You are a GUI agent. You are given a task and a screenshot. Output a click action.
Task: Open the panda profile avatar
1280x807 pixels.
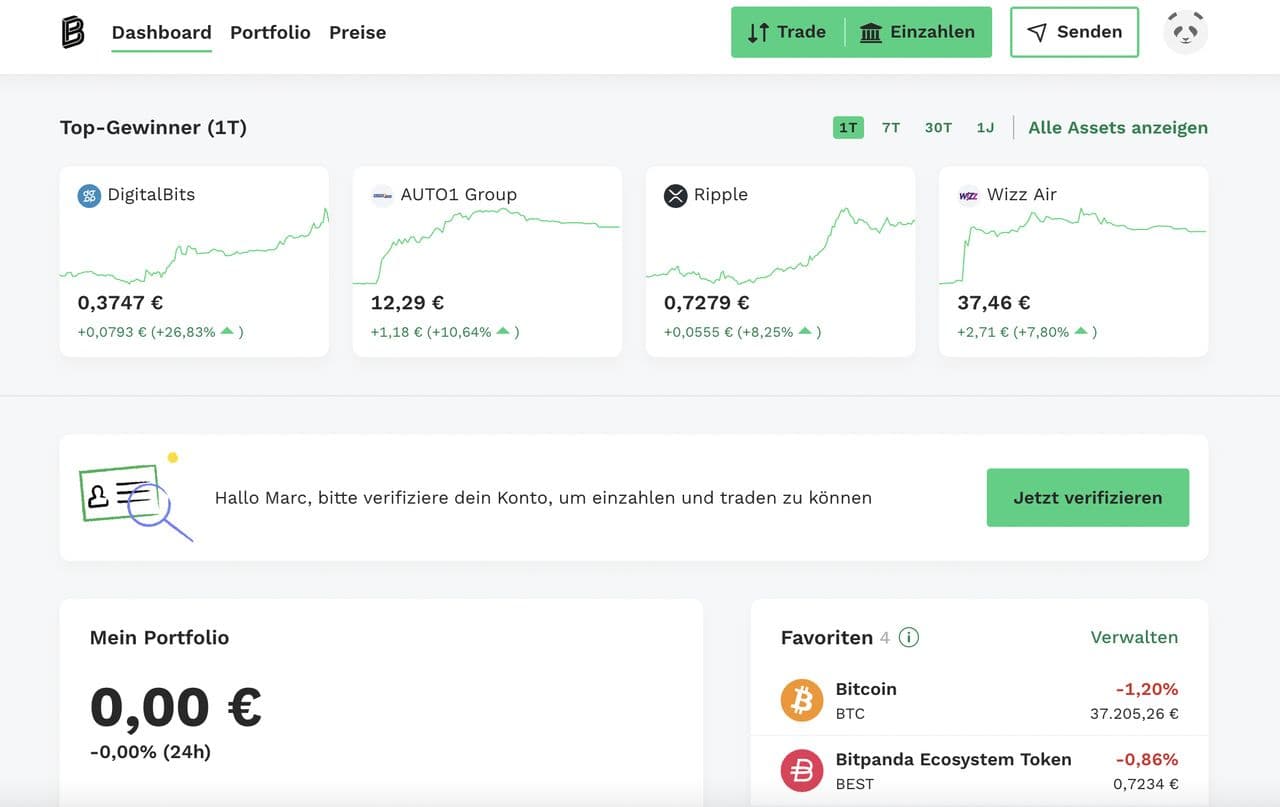click(1185, 32)
